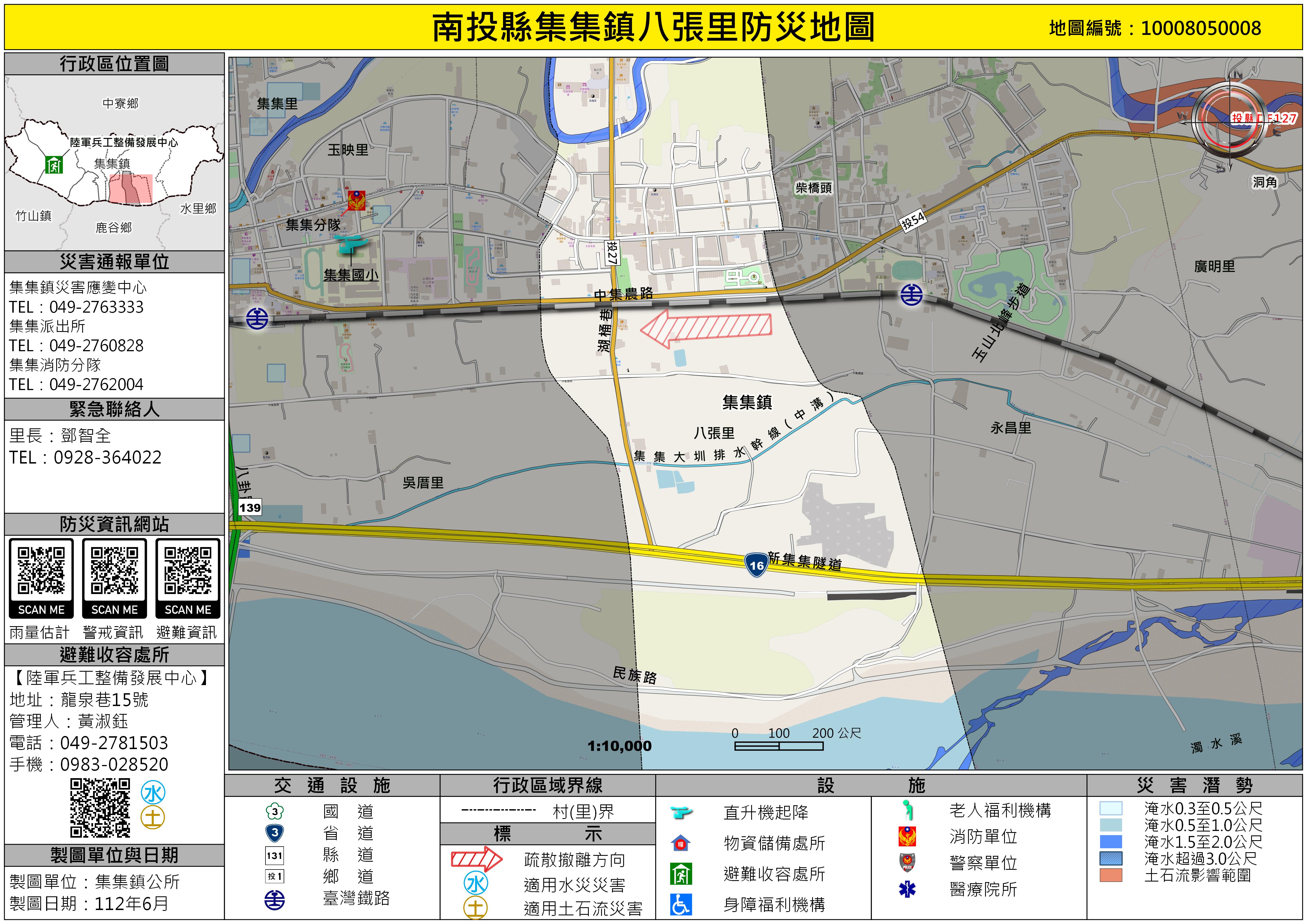Click the fire station icon near 集集分隊

(357, 200)
